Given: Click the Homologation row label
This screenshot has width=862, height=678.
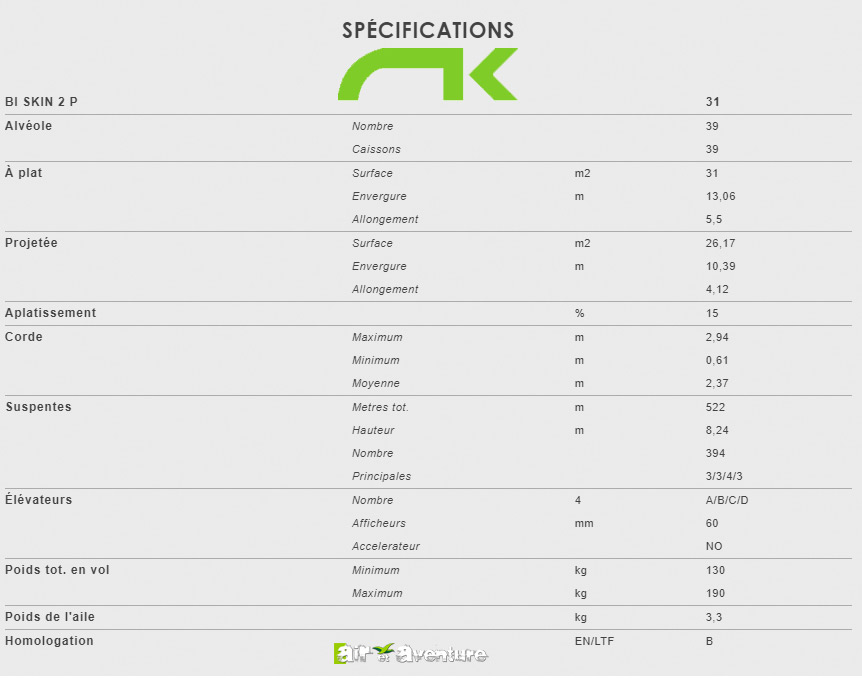Looking at the screenshot, I should click(x=49, y=641).
